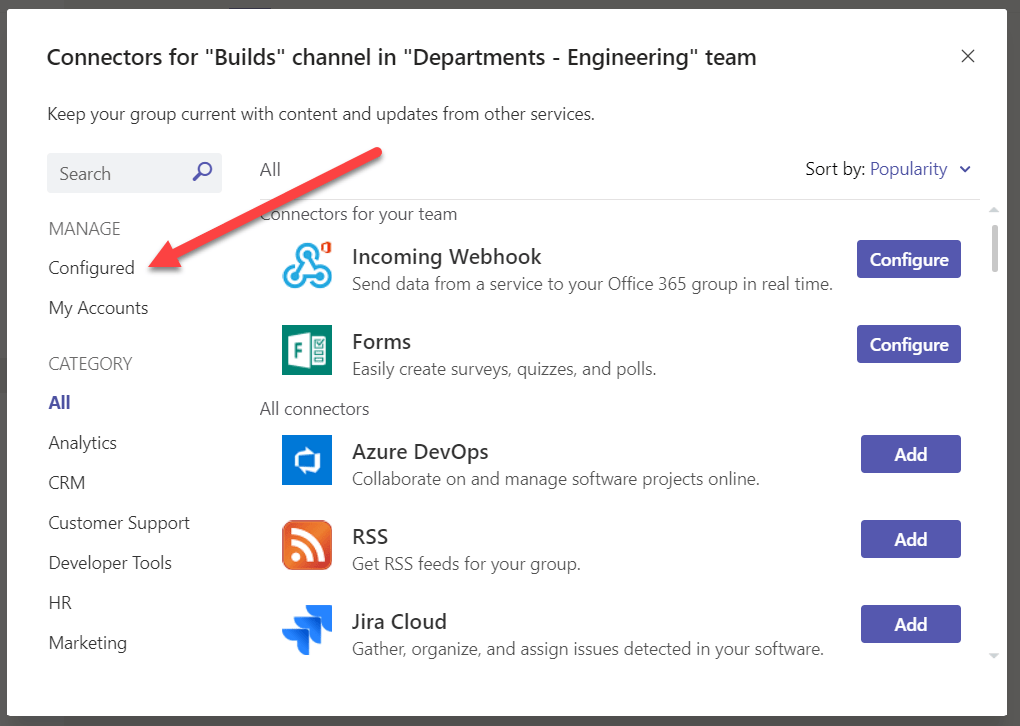This screenshot has height=726, width=1020.
Task: Add the Azure DevOps connector
Action: coord(910,454)
